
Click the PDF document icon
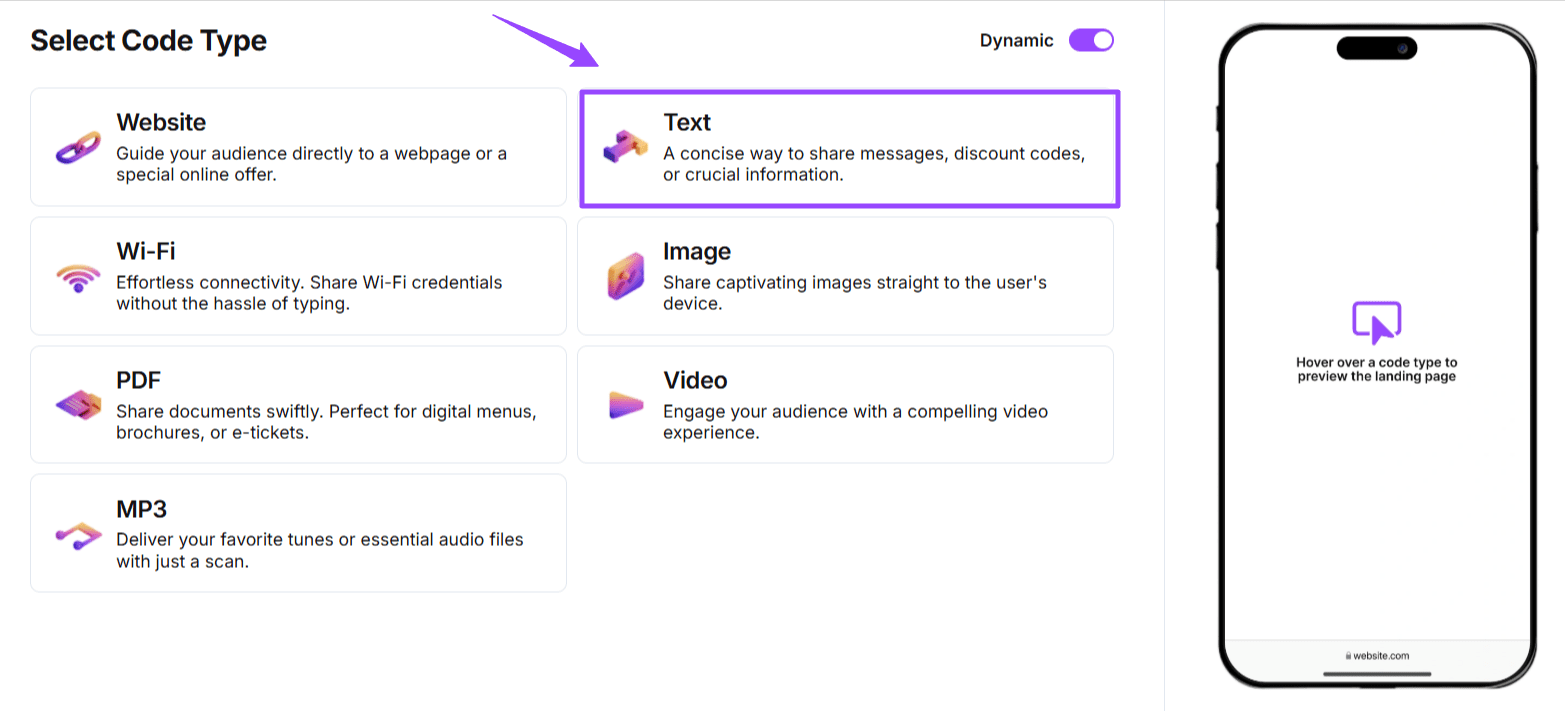(x=78, y=405)
